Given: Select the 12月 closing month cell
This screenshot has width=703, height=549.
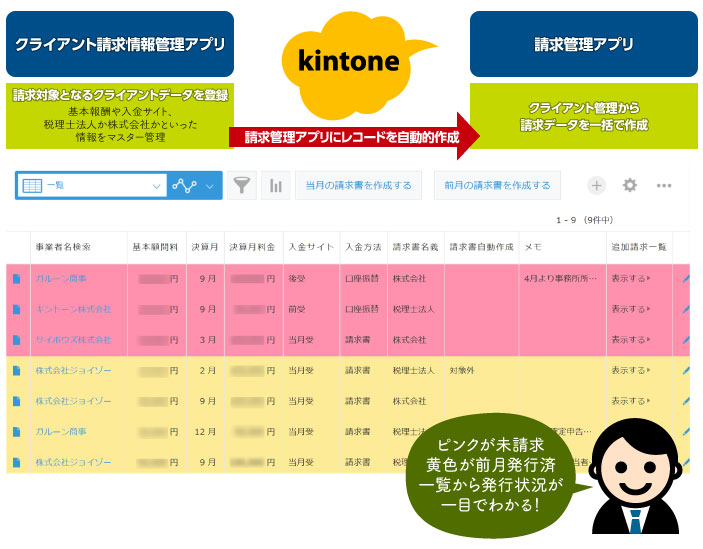Looking at the screenshot, I should [x=205, y=432].
